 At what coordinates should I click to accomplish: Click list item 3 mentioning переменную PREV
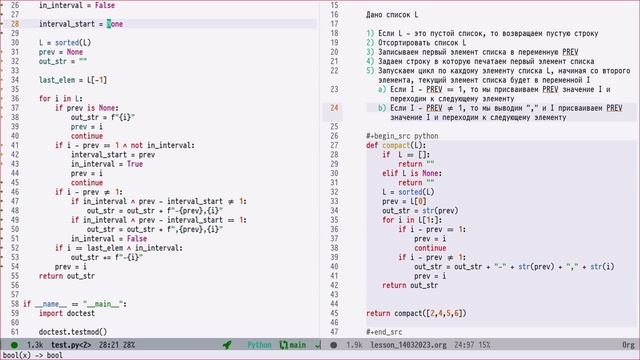click(x=472, y=52)
